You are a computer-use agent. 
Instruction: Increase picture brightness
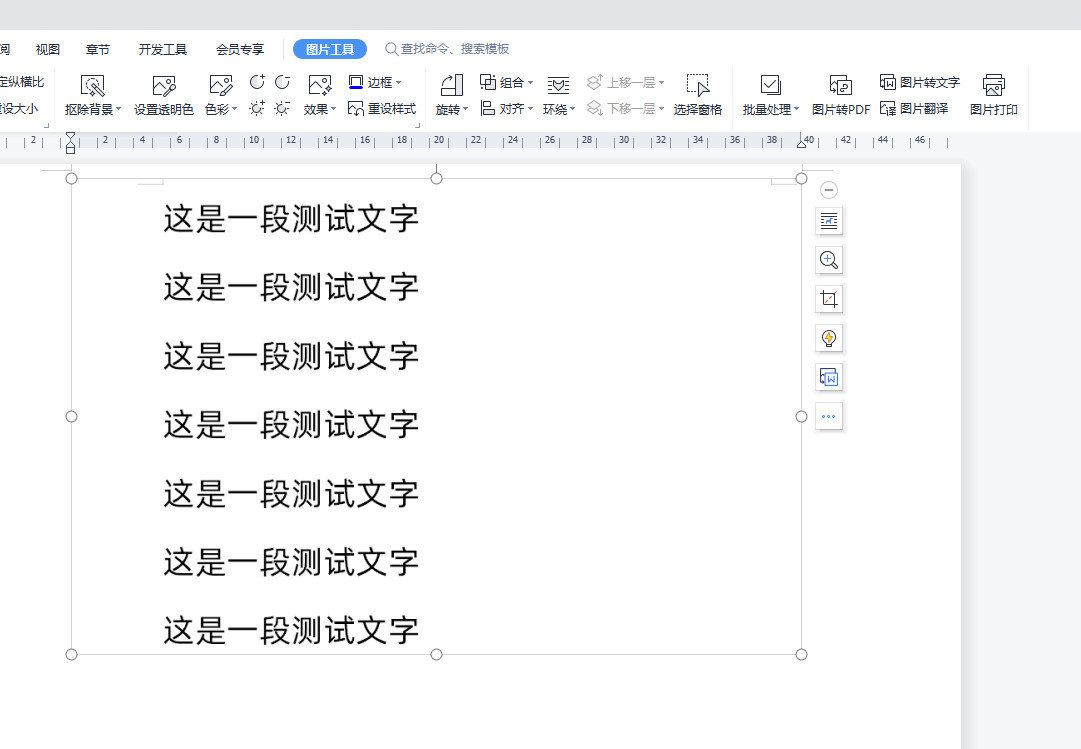[257, 107]
